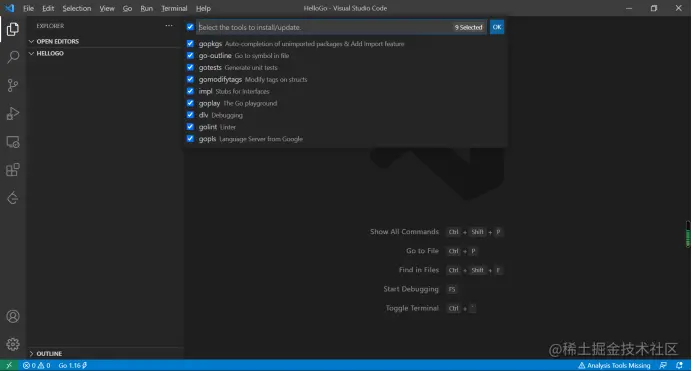Click the 9 Selected badge
Screen dimensions: 692x371
pos(468,27)
